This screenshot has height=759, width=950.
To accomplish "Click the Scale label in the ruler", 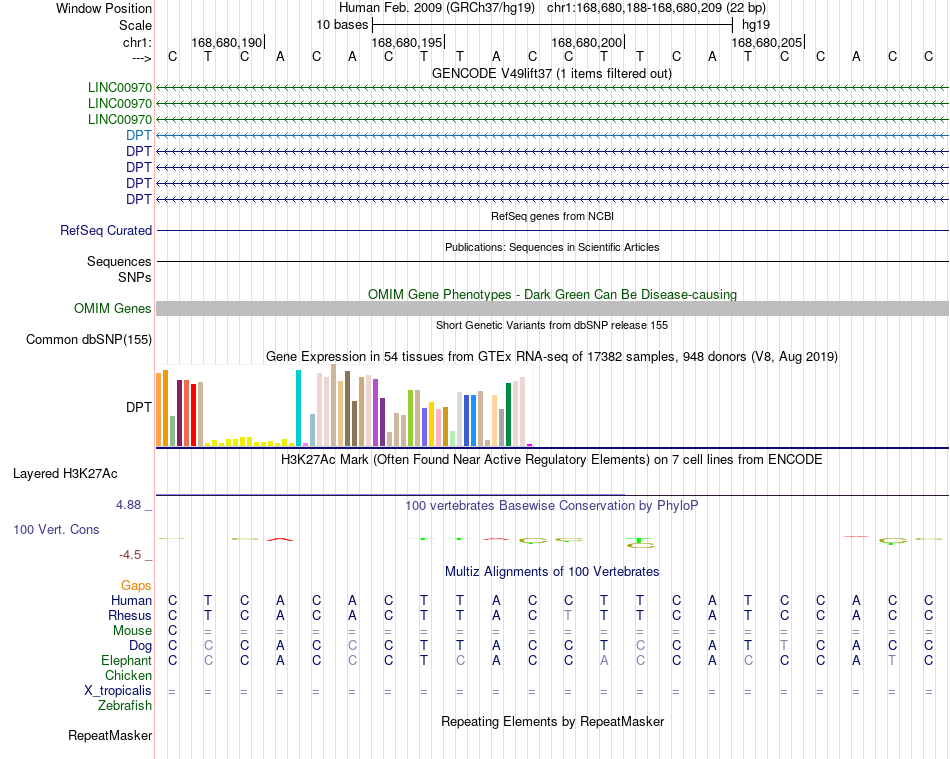I will [x=136, y=25].
